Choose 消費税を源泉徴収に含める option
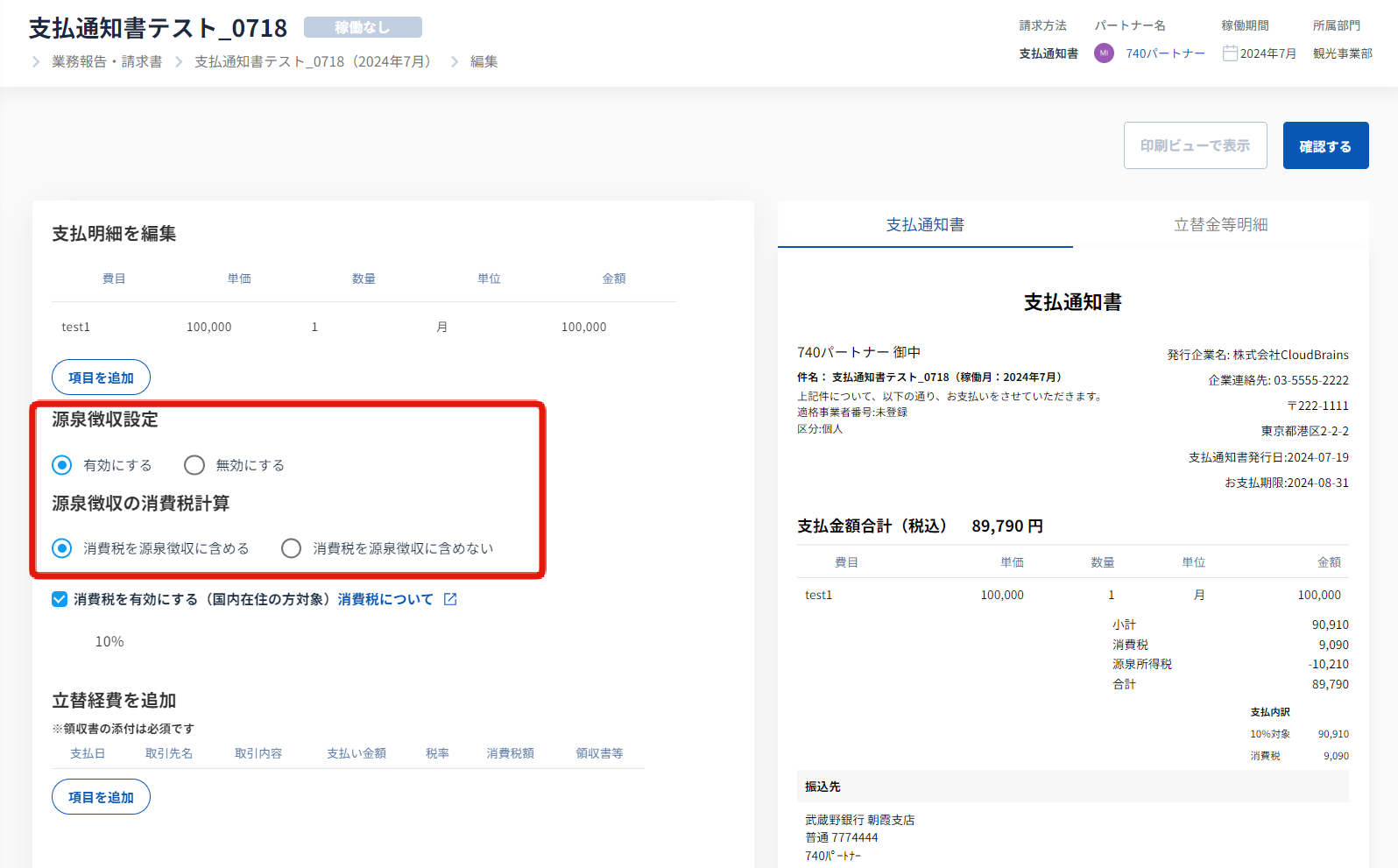 [x=62, y=548]
